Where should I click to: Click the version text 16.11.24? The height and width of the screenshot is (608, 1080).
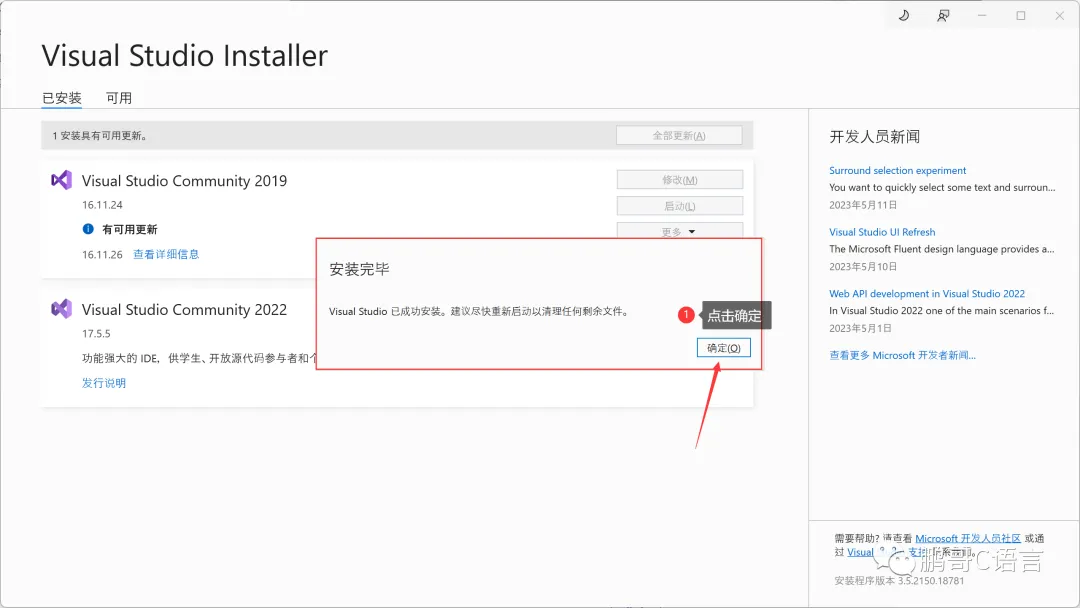point(103,205)
